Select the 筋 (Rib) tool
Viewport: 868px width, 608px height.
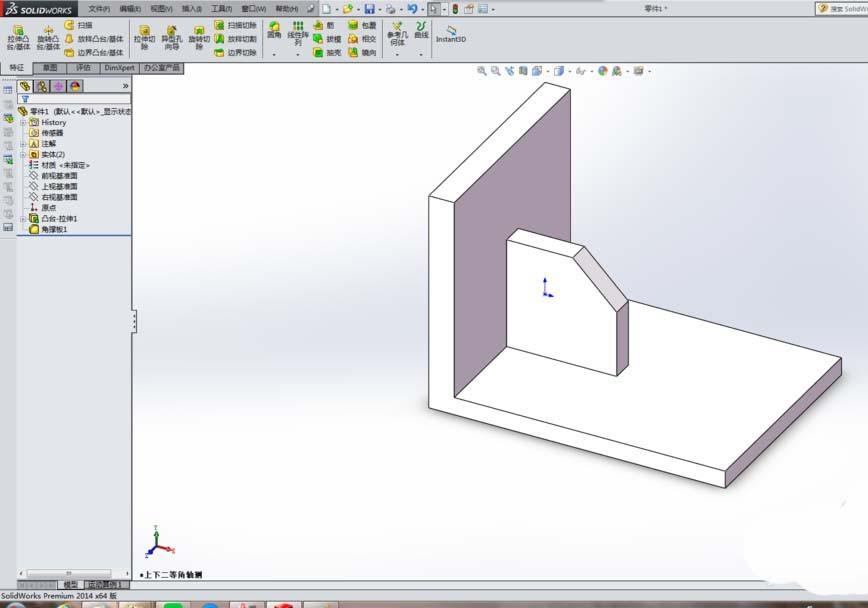pyautogui.click(x=326, y=24)
